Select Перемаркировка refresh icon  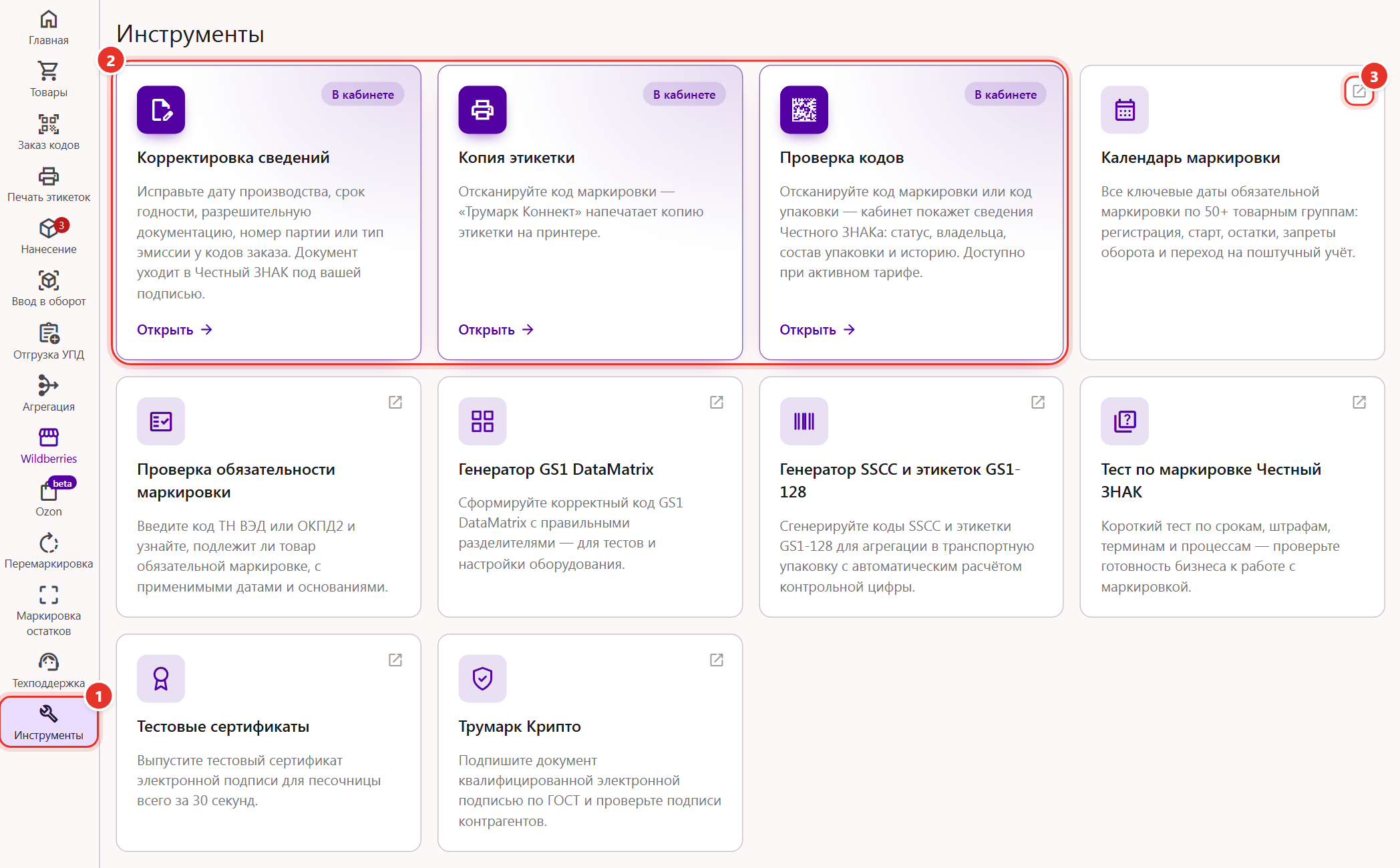(x=49, y=543)
